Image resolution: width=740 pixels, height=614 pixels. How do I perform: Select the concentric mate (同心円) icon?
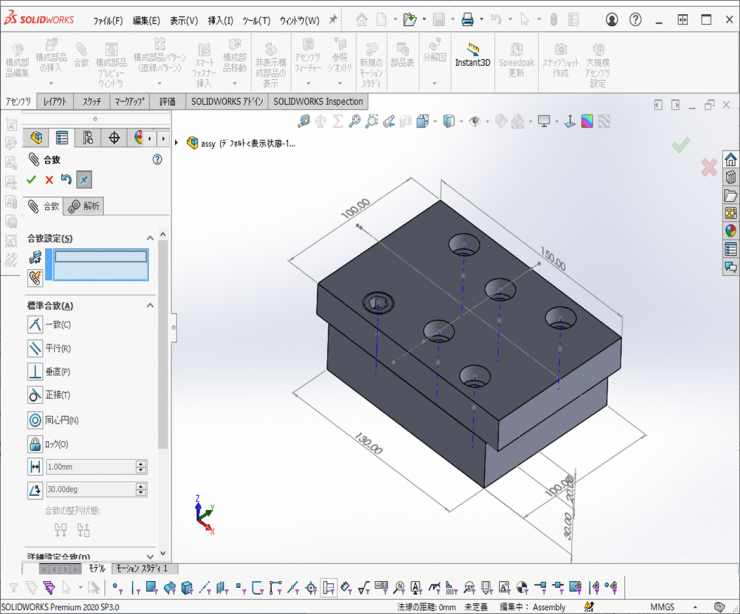click(35, 420)
